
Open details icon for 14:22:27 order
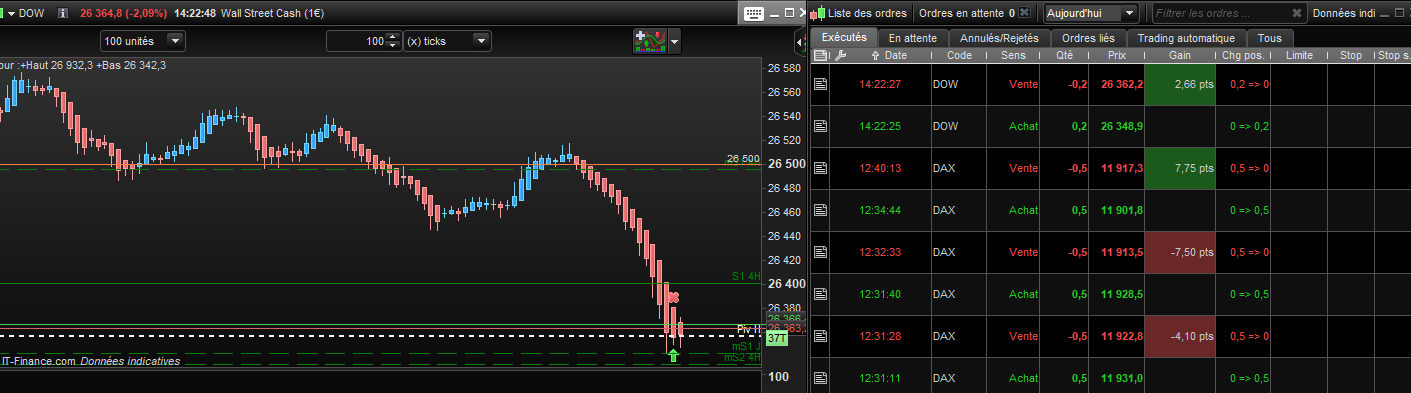[x=820, y=85]
